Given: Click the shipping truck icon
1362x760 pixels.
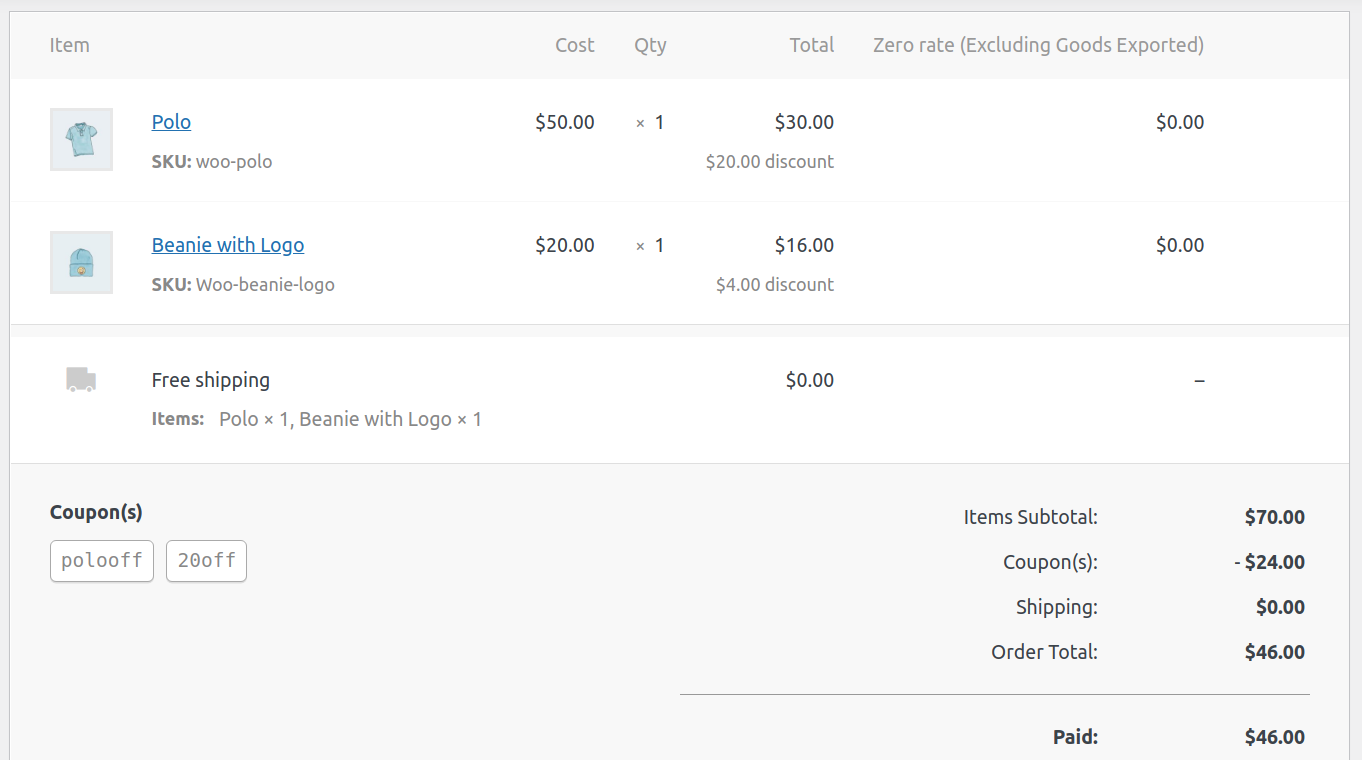Looking at the screenshot, I should [81, 380].
